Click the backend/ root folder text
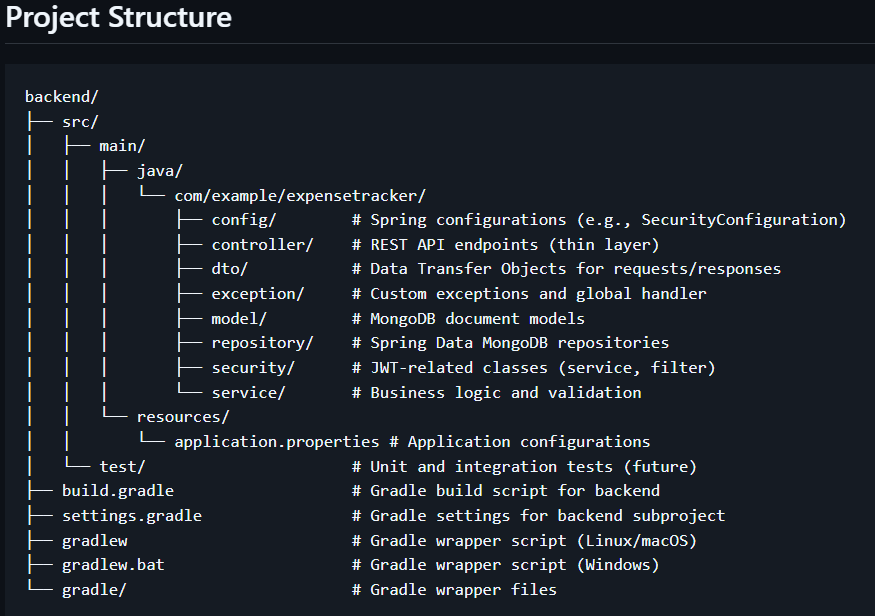Screen dimensions: 875x616 (61, 97)
